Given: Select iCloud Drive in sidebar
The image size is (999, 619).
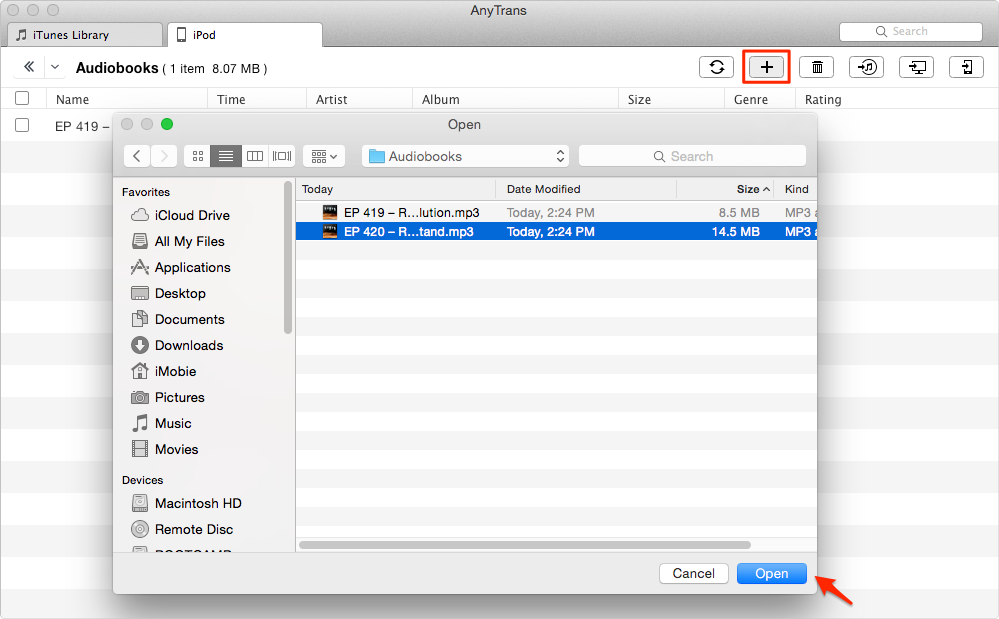Looking at the screenshot, I should coord(180,215).
